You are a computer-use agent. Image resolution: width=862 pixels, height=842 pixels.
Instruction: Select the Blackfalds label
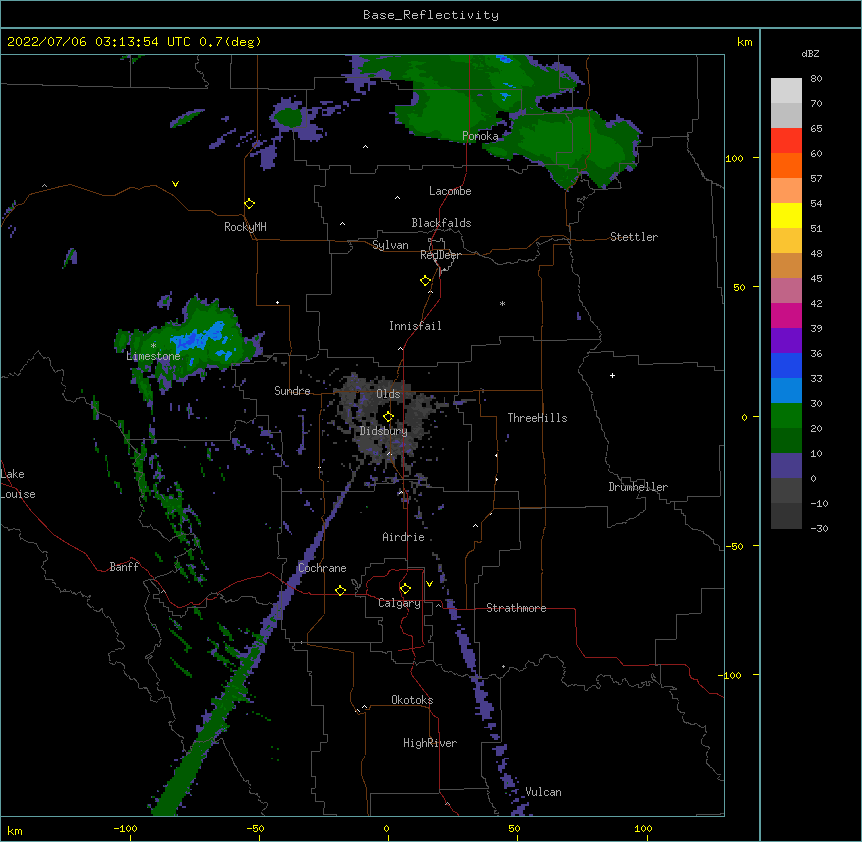pyautogui.click(x=441, y=223)
